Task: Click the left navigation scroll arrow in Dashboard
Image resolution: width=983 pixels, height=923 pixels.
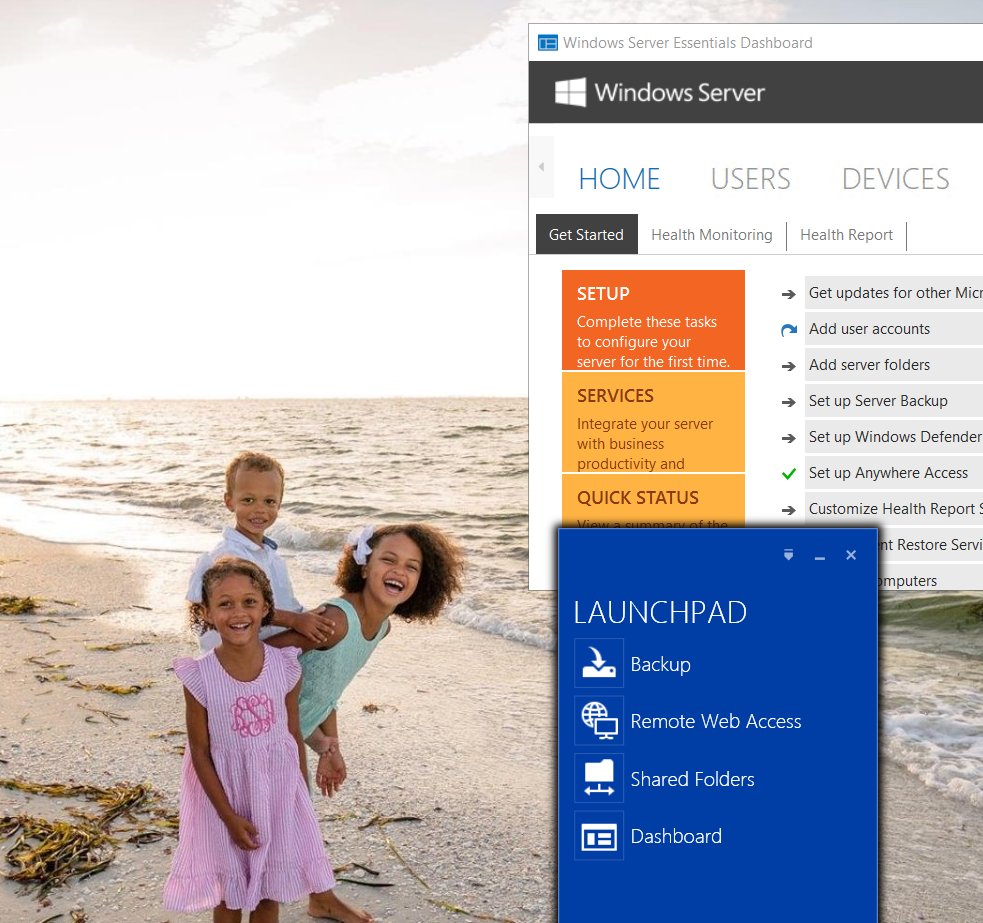Action: click(542, 167)
